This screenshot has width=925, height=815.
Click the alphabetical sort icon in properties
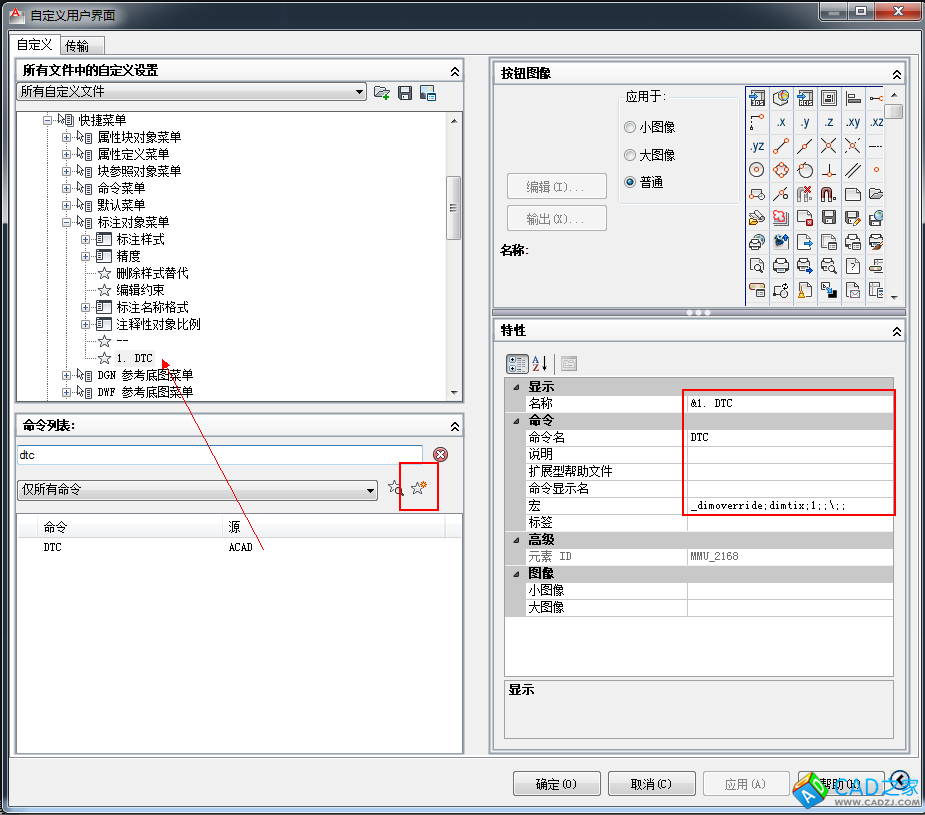[x=541, y=364]
